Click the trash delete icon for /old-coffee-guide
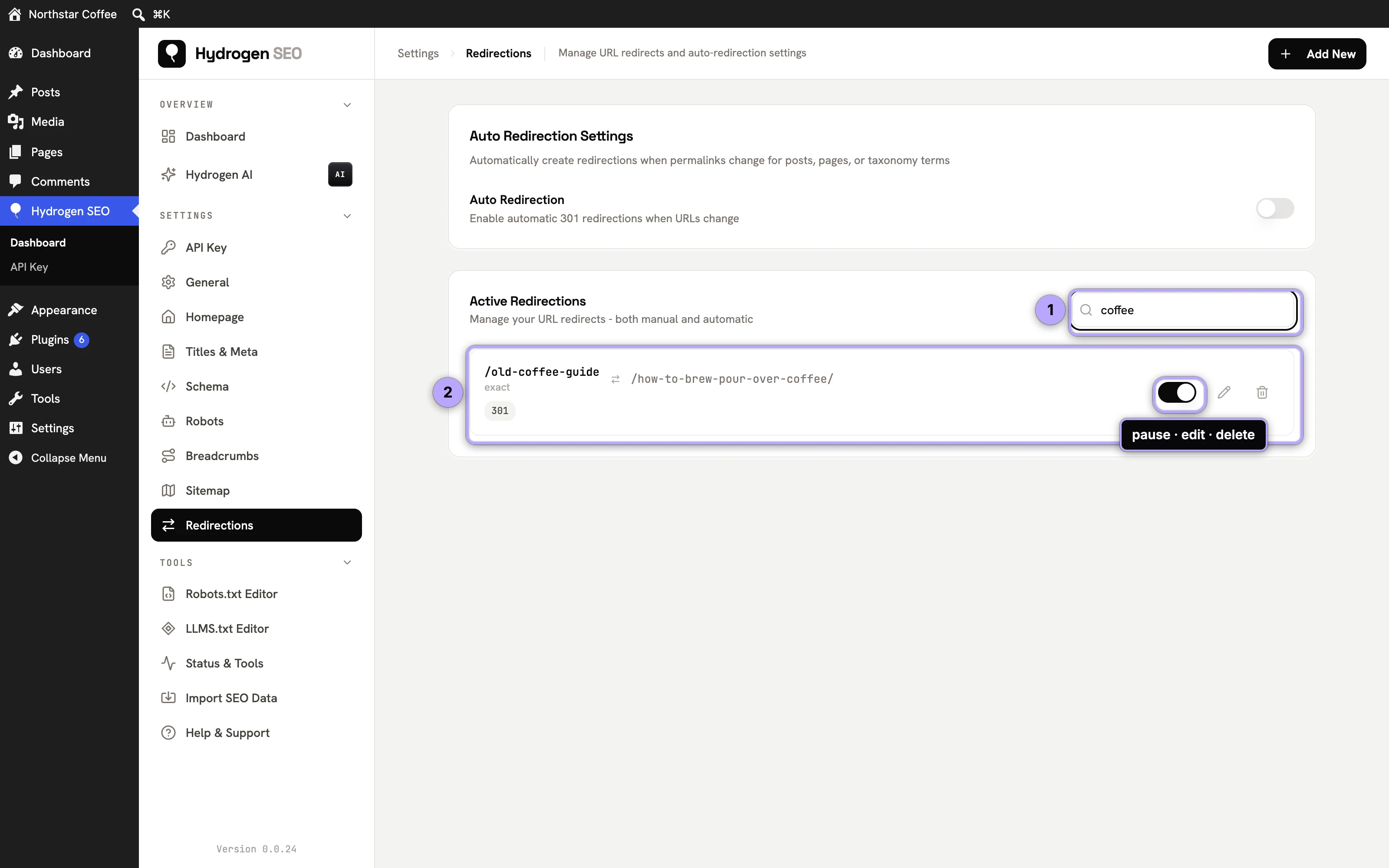The image size is (1389, 868). (x=1261, y=392)
